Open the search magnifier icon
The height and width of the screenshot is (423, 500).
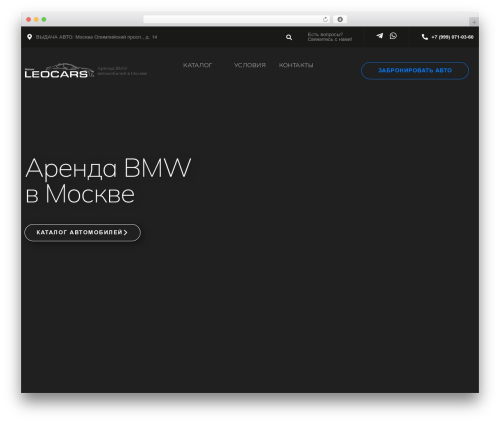[x=289, y=37]
